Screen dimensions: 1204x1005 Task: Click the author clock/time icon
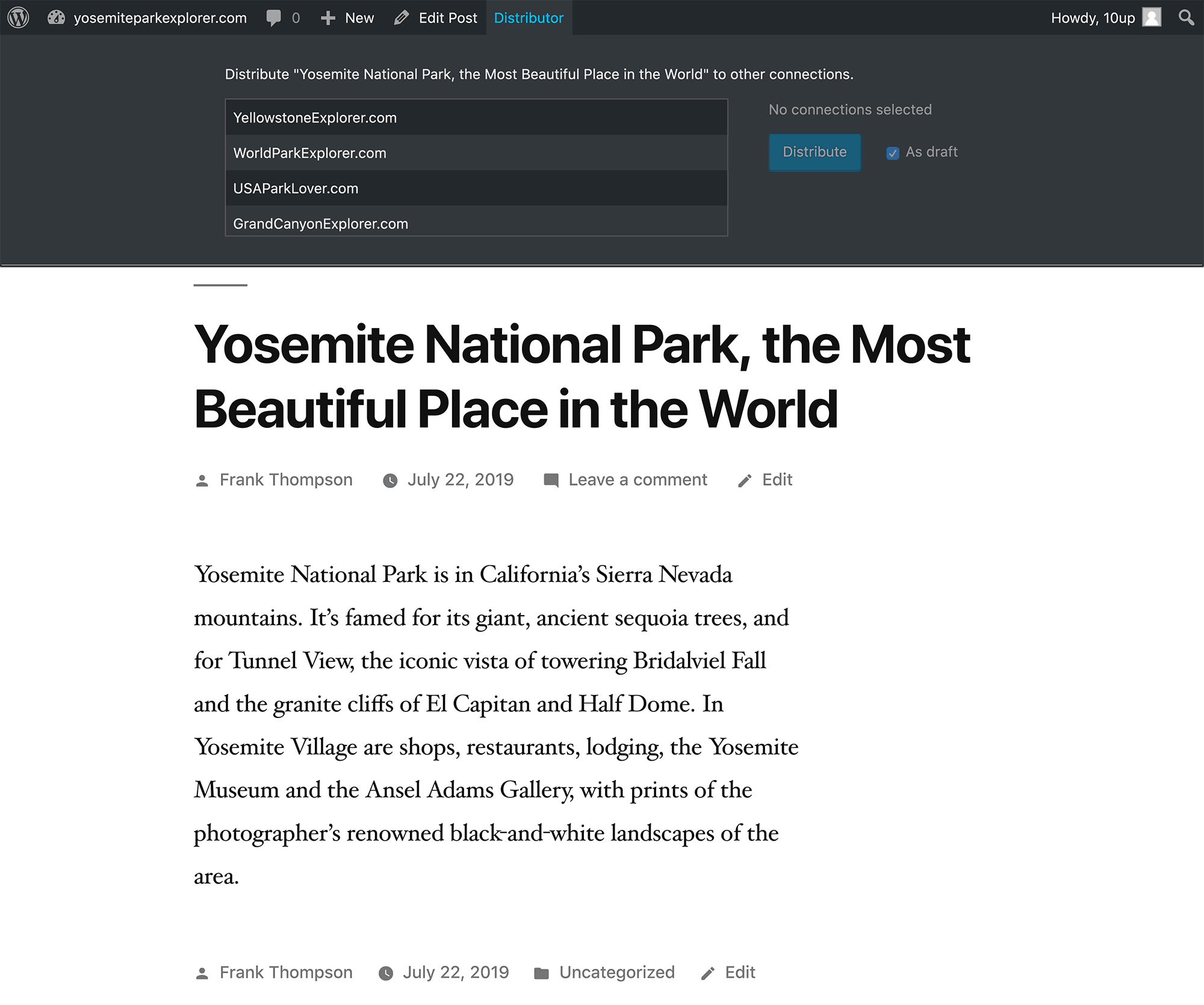tap(389, 480)
